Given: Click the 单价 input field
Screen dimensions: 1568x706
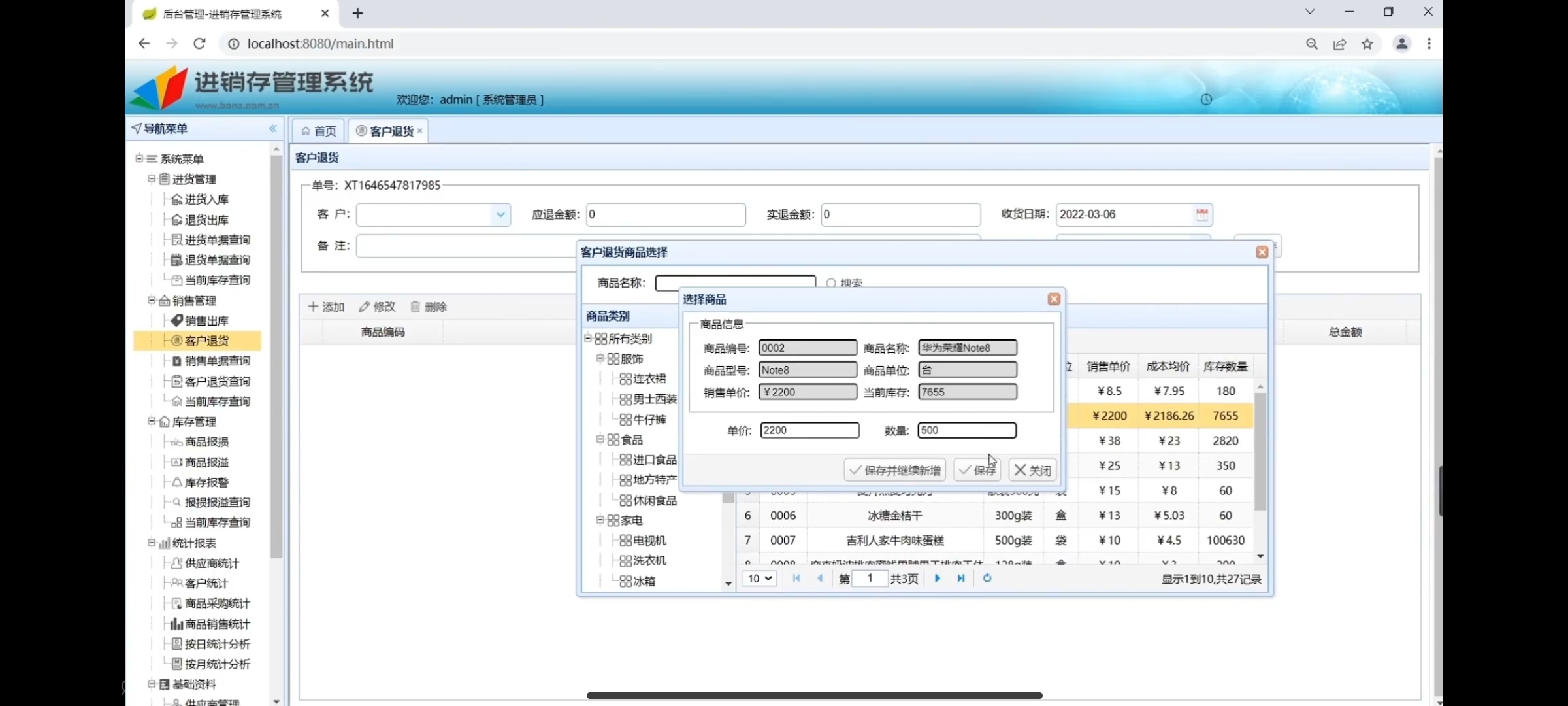Looking at the screenshot, I should pyautogui.click(x=809, y=430).
